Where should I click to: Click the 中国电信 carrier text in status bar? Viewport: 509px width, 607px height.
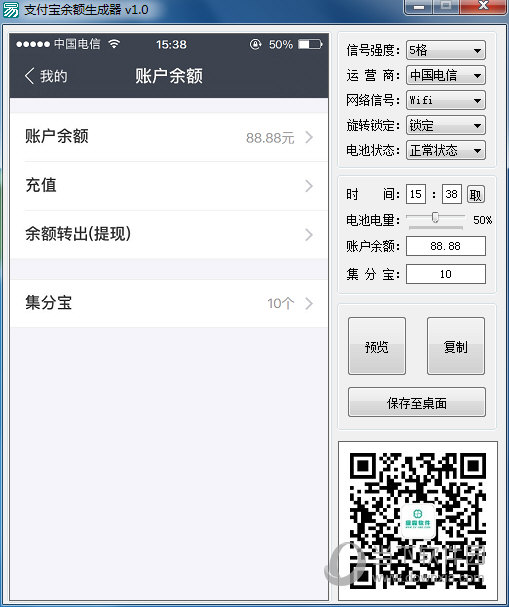pos(77,44)
